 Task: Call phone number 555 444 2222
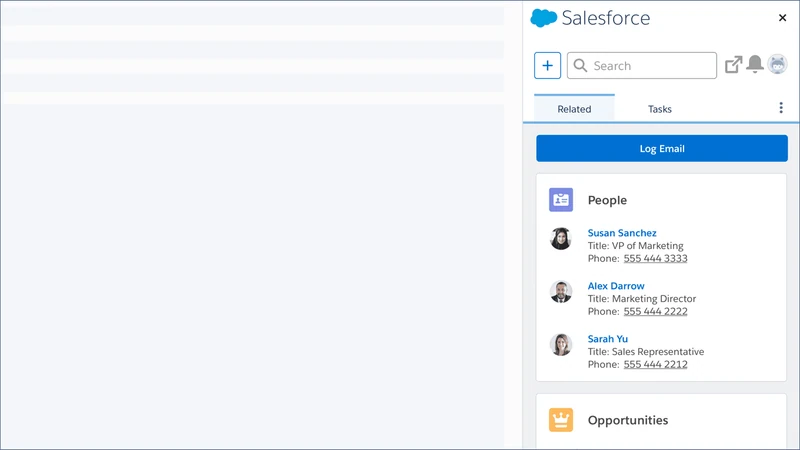(655, 311)
